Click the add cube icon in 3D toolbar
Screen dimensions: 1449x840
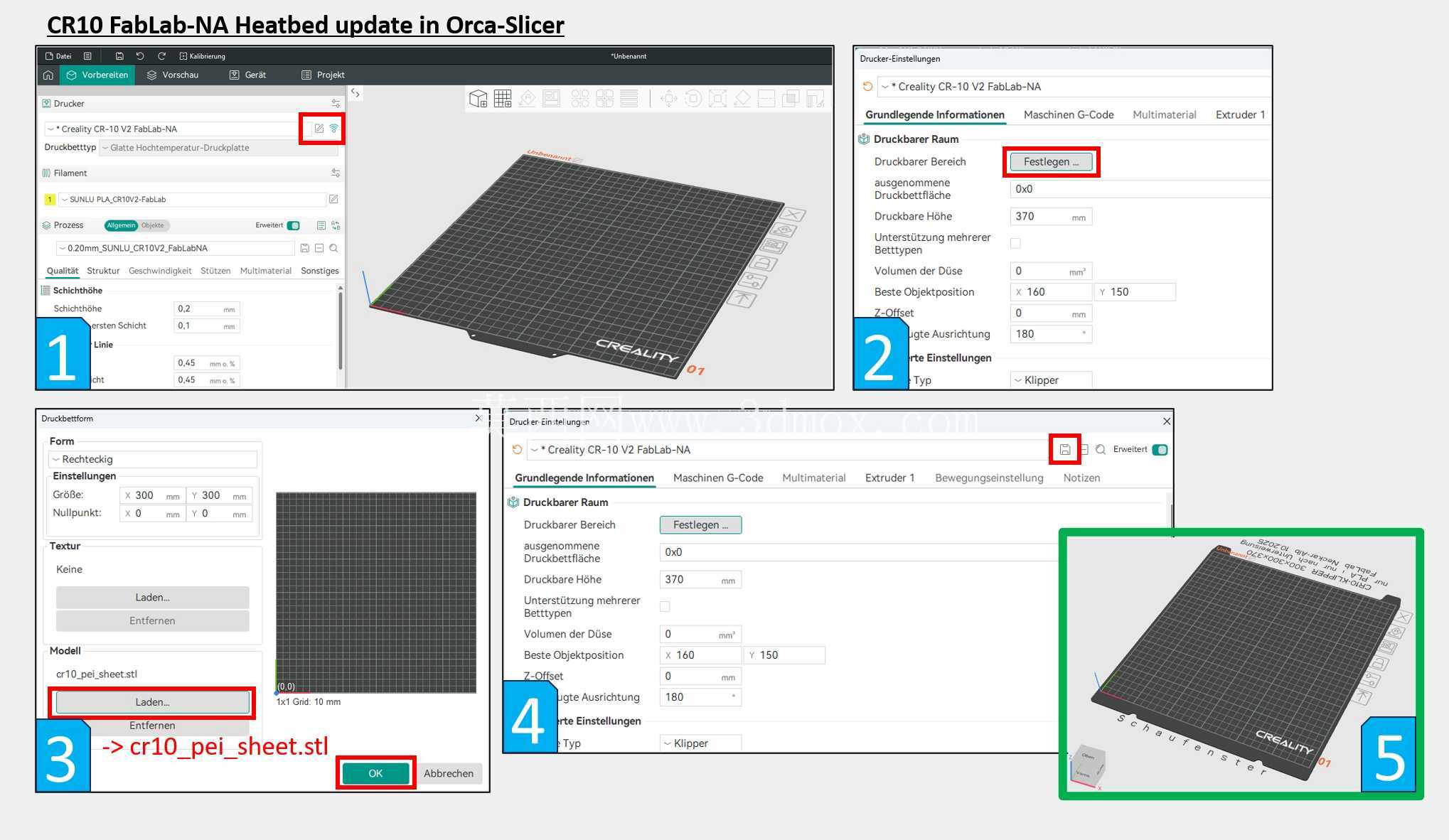coord(478,99)
